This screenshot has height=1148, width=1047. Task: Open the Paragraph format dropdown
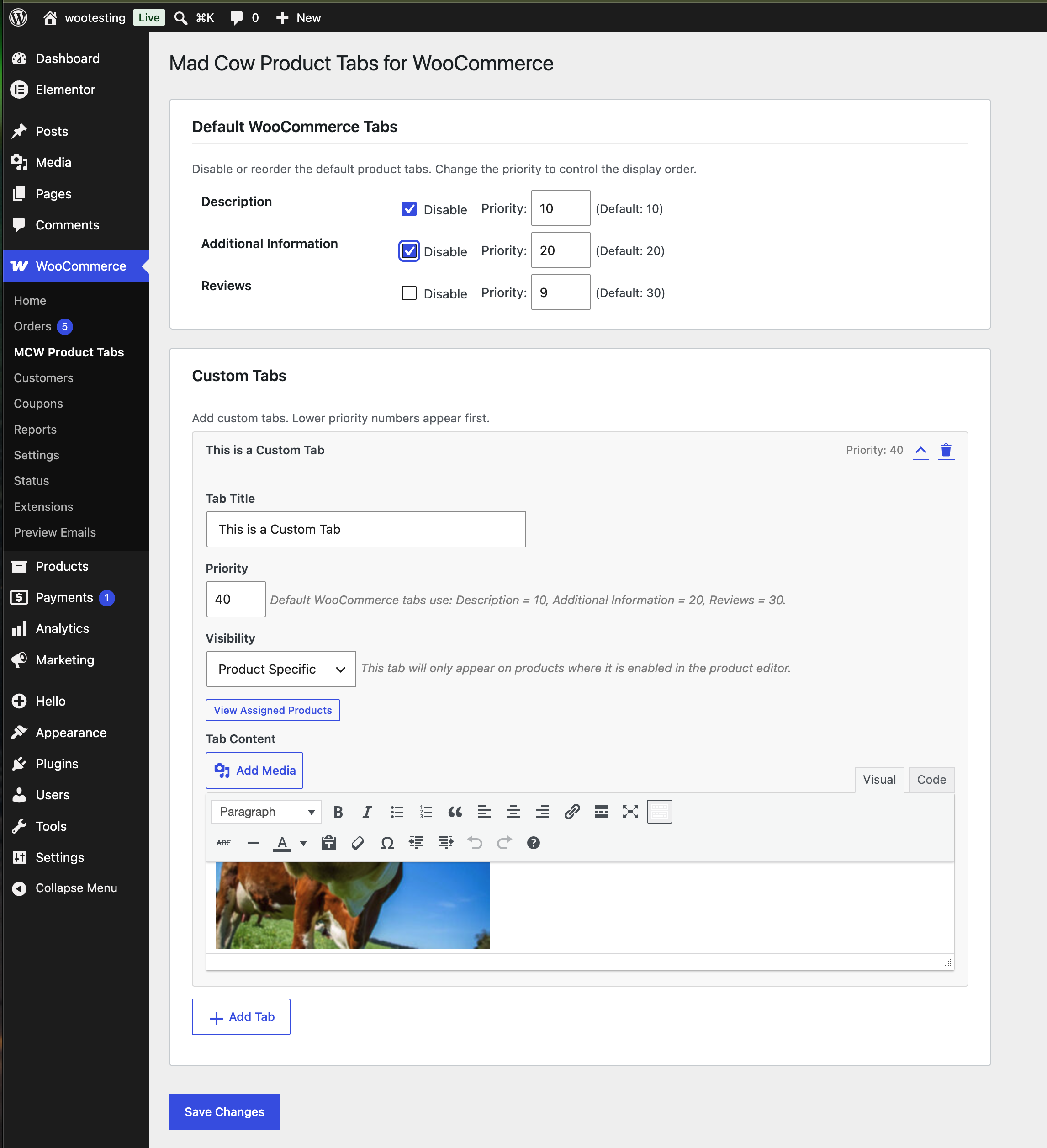(266, 812)
